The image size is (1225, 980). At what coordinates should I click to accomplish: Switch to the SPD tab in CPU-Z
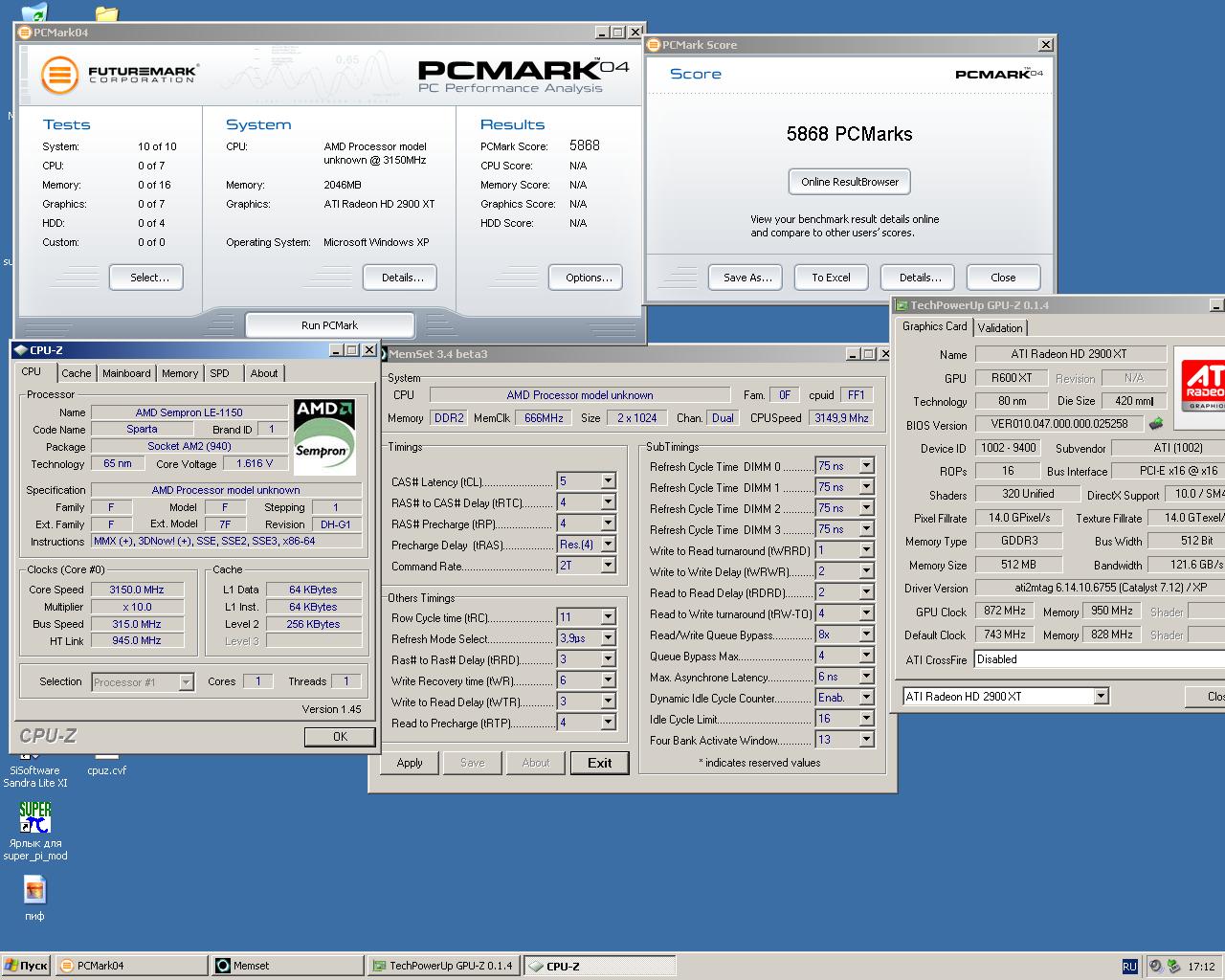click(x=220, y=373)
